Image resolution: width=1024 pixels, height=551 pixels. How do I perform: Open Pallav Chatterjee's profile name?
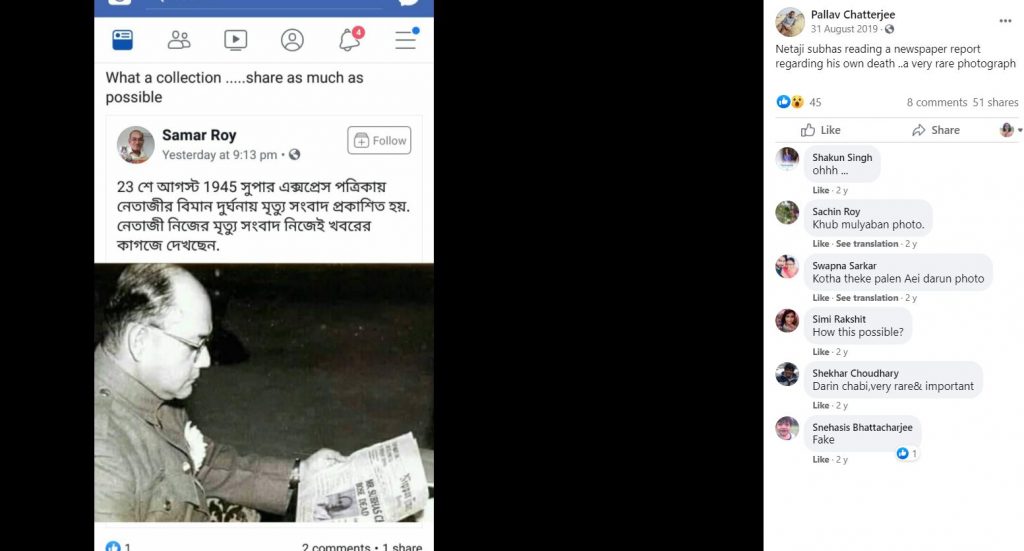(x=853, y=14)
